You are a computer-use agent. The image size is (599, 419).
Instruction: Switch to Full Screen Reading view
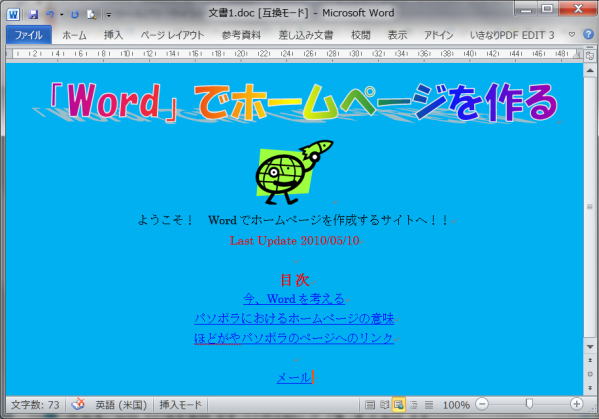coord(384,405)
